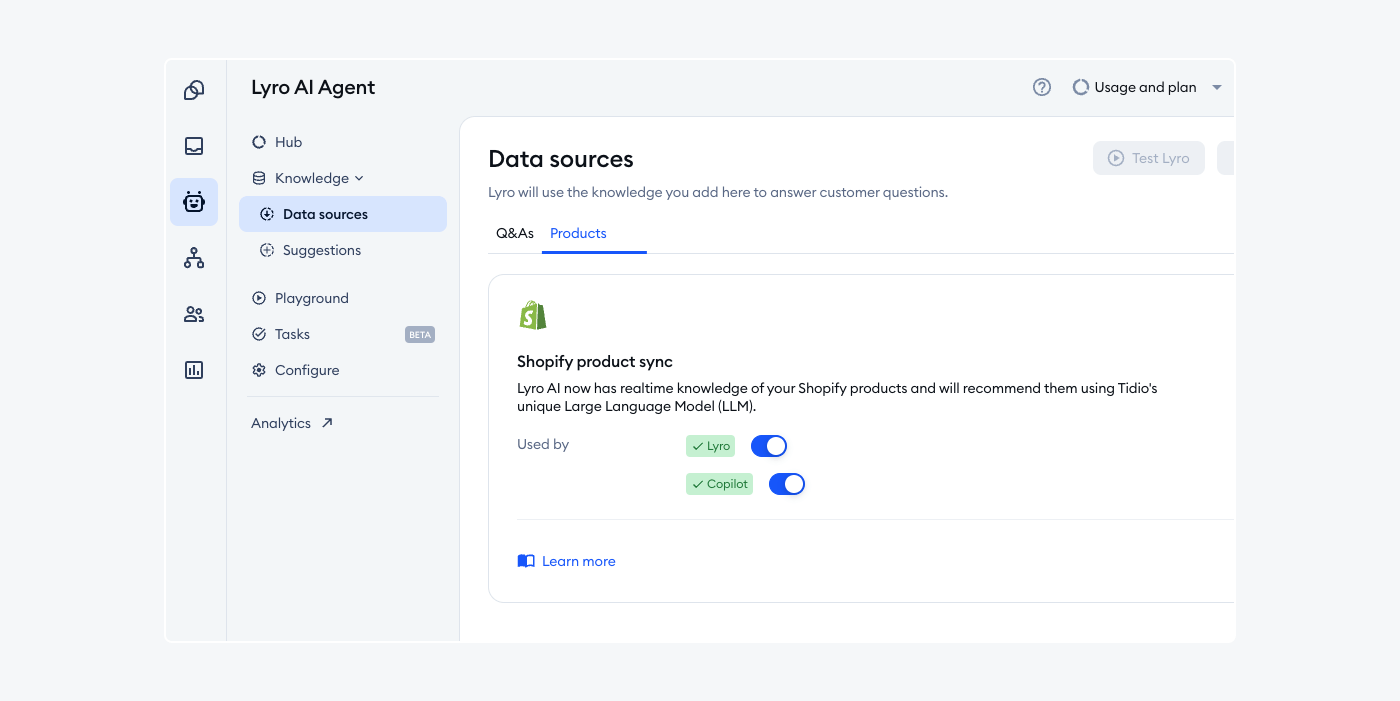This screenshot has height=701, width=1400.
Task: Select the Lyro AI bot icon
Action: [x=194, y=202]
